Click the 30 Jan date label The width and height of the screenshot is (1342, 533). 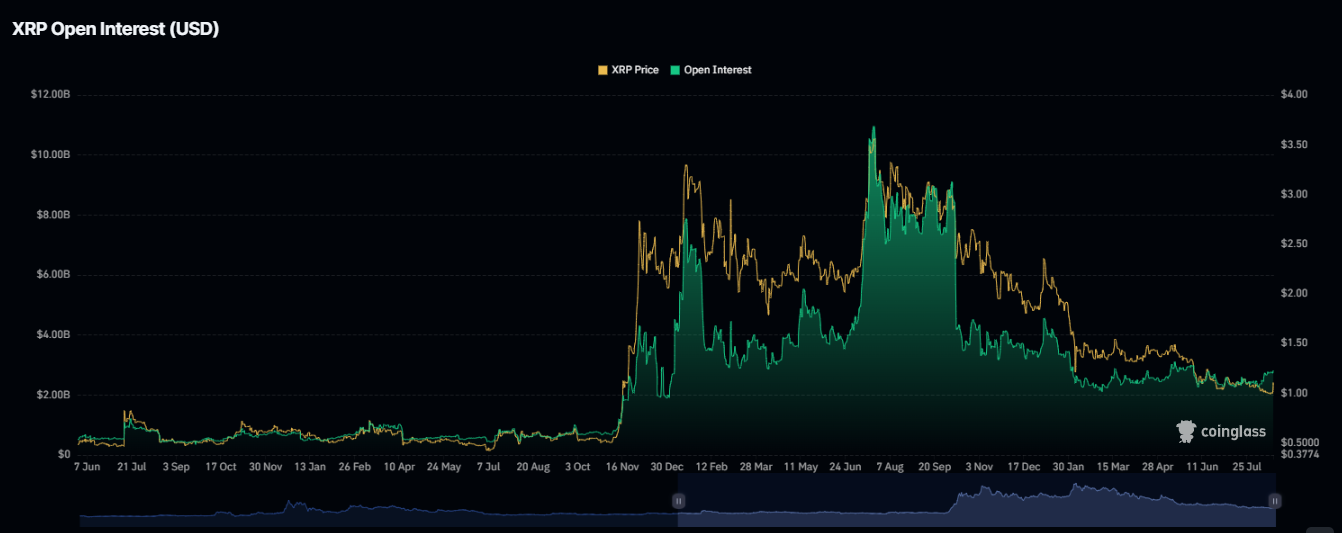[1068, 467]
